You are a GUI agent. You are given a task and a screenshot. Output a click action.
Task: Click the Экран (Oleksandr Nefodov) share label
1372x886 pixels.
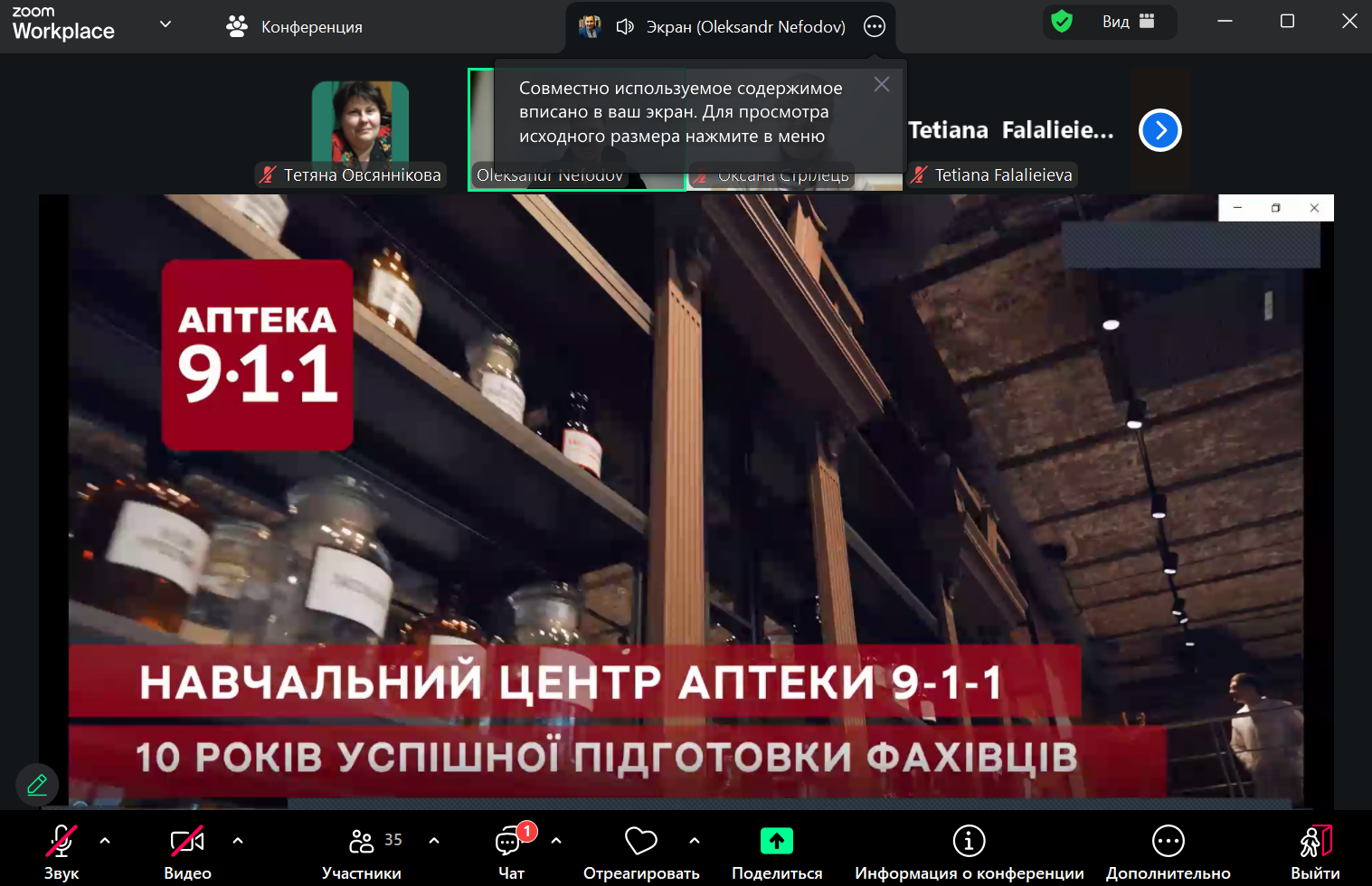point(746,27)
